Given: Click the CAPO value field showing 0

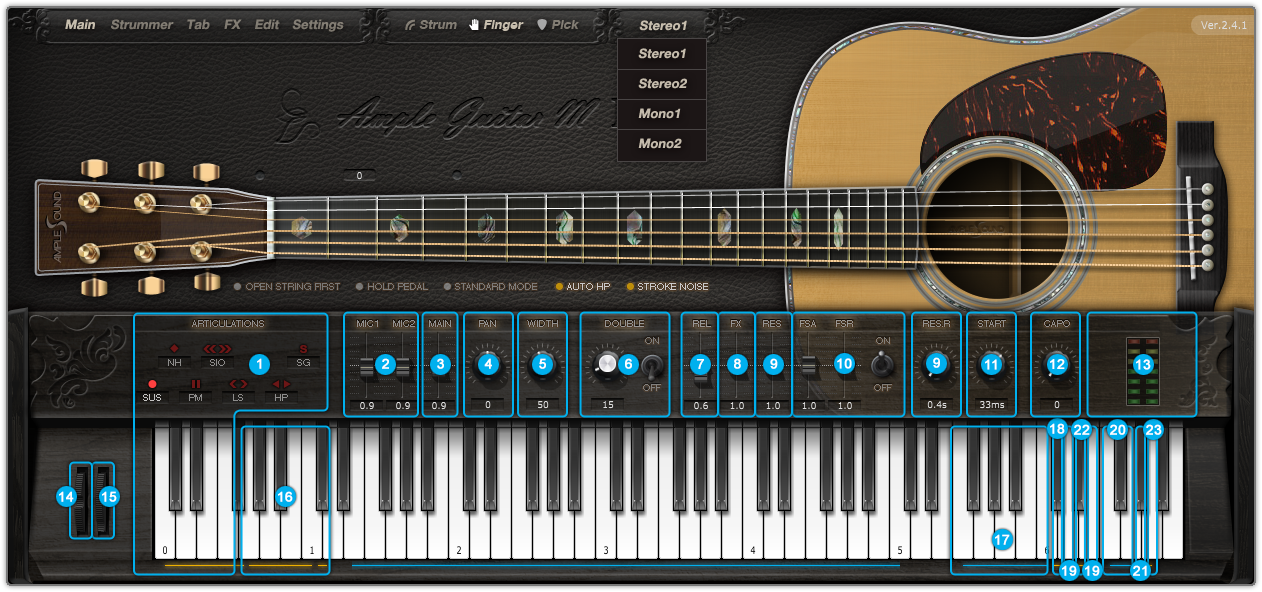Looking at the screenshot, I should [1057, 405].
